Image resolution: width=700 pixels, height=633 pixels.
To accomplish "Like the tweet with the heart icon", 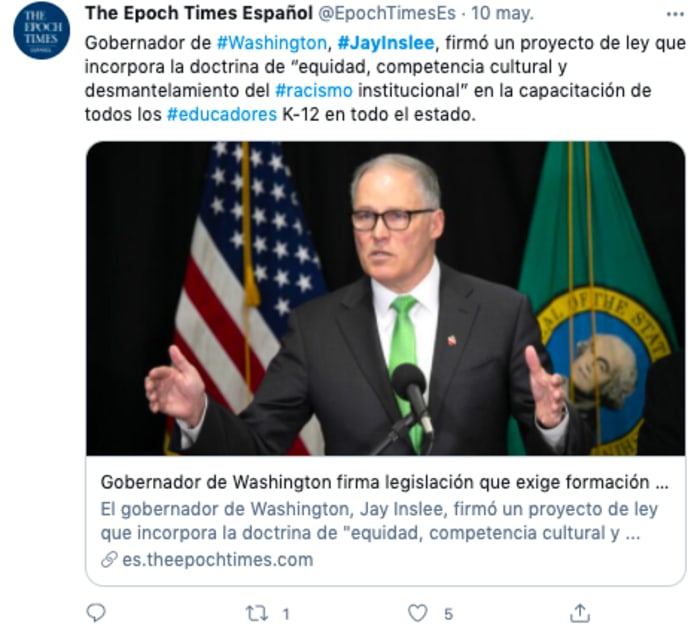I will pos(417,613).
